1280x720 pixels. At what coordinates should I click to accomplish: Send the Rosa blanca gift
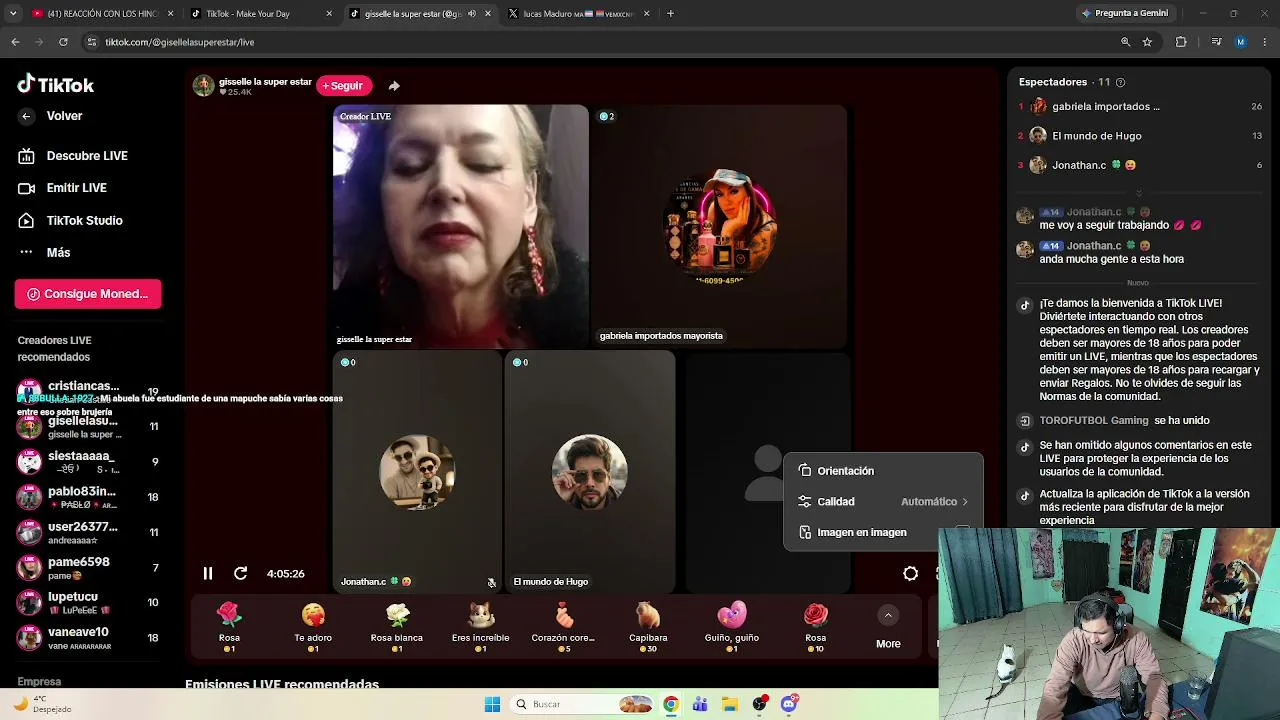[x=397, y=628]
